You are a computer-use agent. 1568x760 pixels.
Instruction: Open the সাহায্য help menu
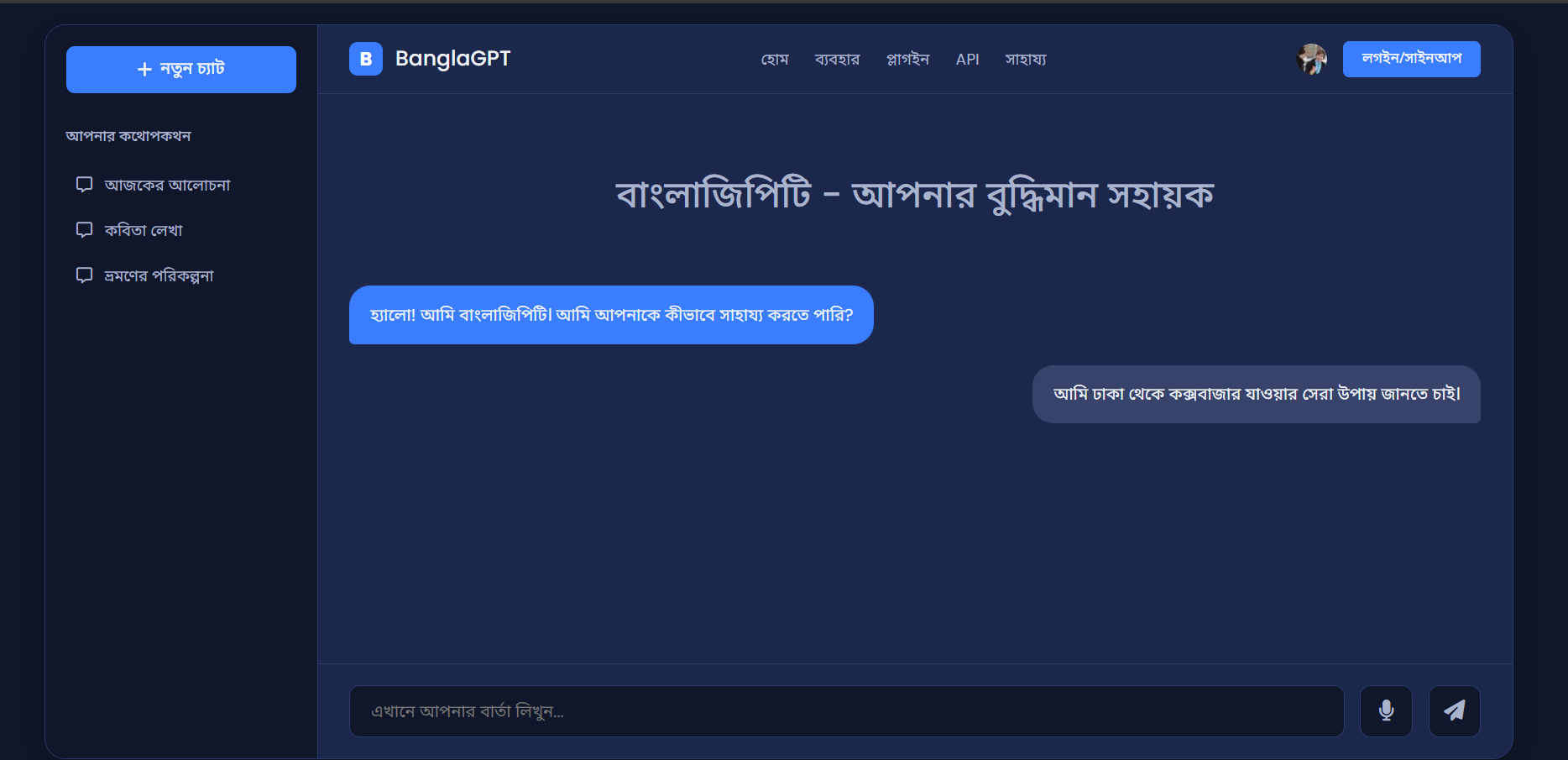pos(1026,60)
